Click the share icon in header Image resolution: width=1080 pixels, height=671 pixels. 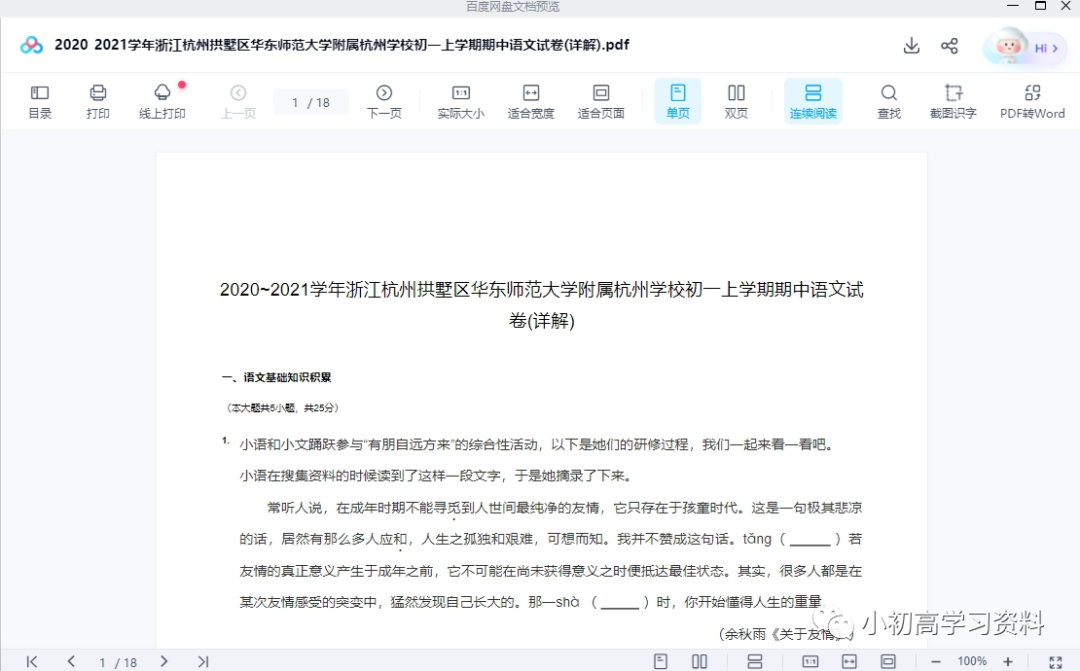(x=950, y=46)
